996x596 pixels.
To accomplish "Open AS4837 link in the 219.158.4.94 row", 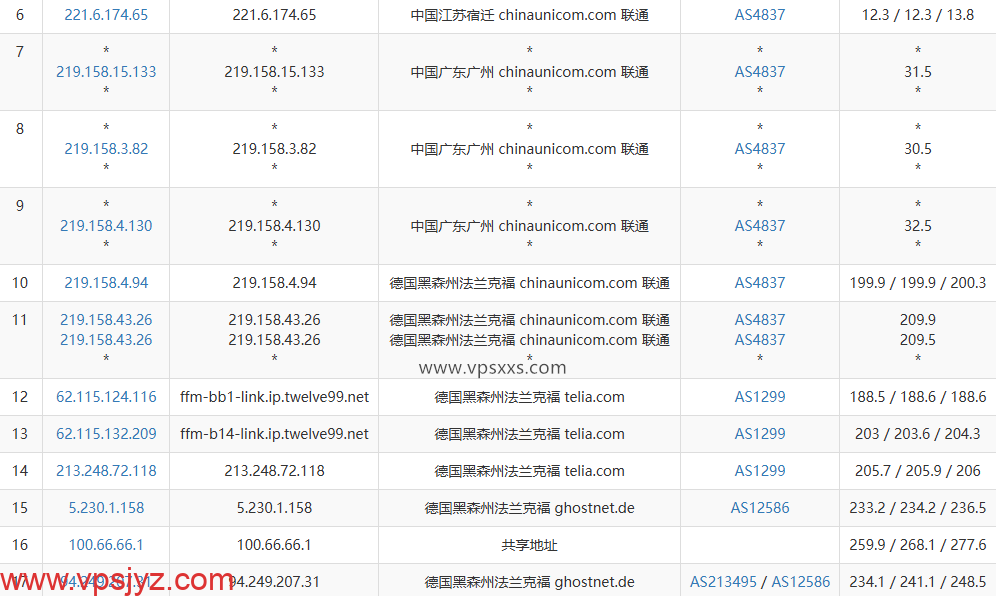I will point(760,283).
